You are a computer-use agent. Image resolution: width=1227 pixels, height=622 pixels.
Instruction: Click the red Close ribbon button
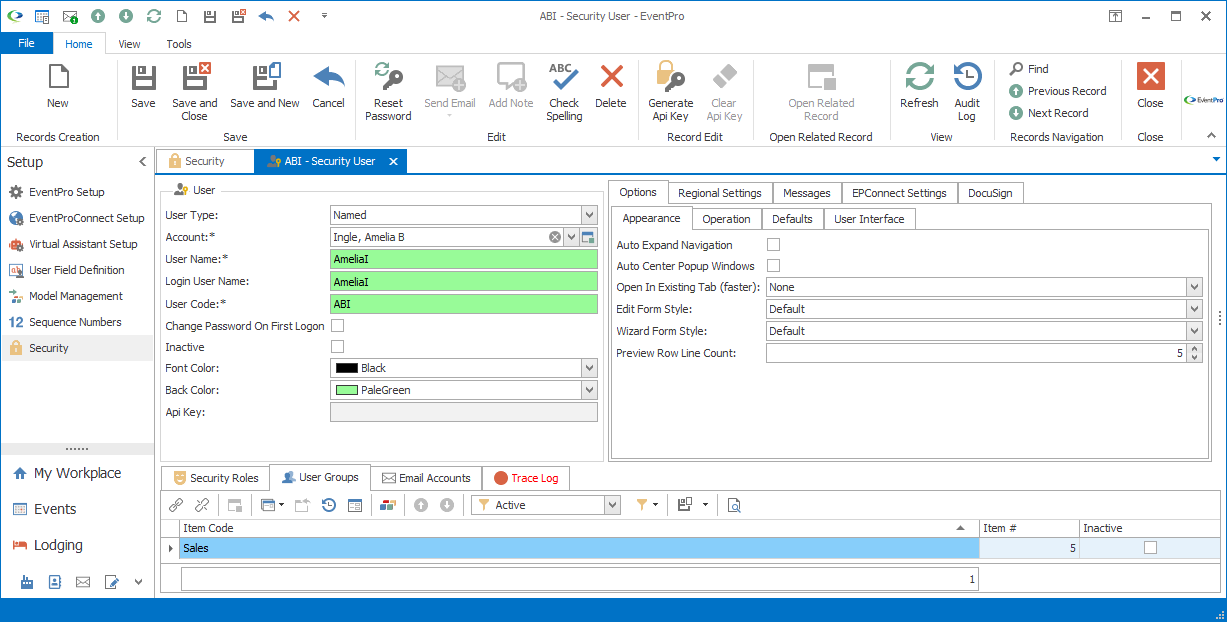click(x=1150, y=86)
